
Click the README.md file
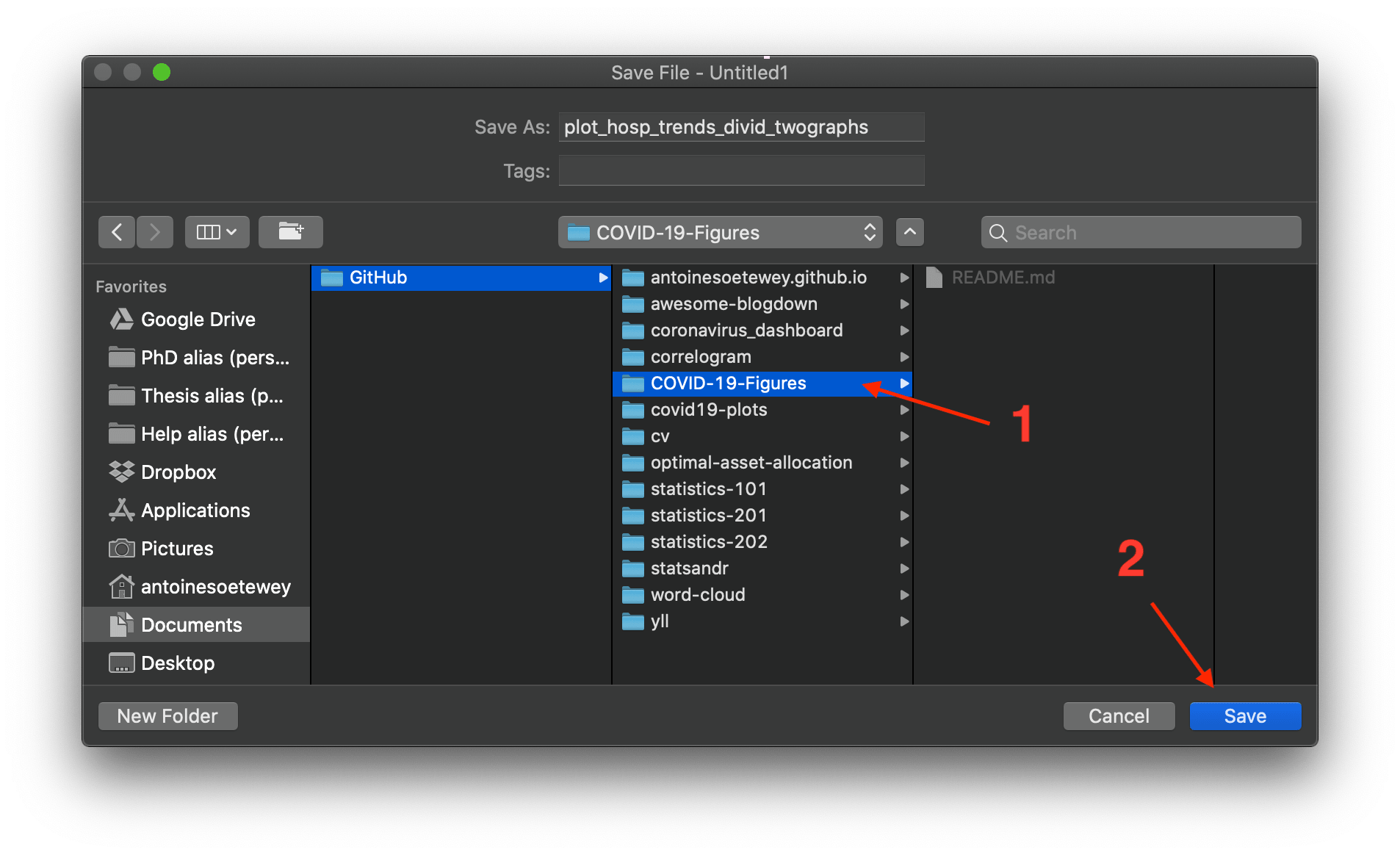pos(1064,278)
